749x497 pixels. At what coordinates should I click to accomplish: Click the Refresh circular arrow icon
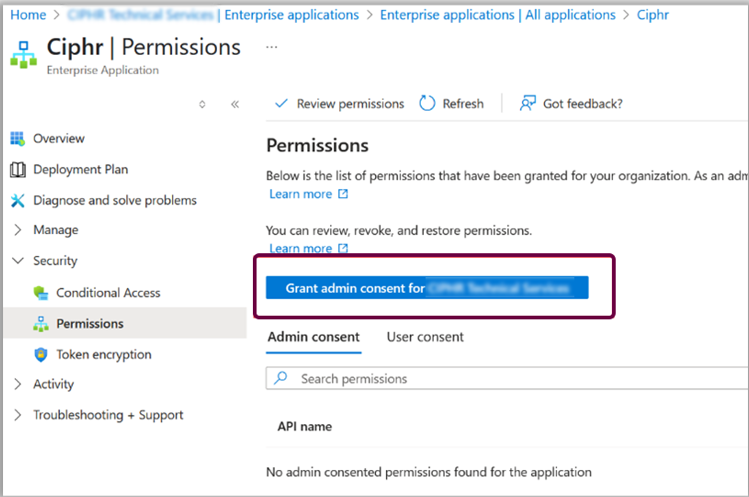tap(427, 103)
